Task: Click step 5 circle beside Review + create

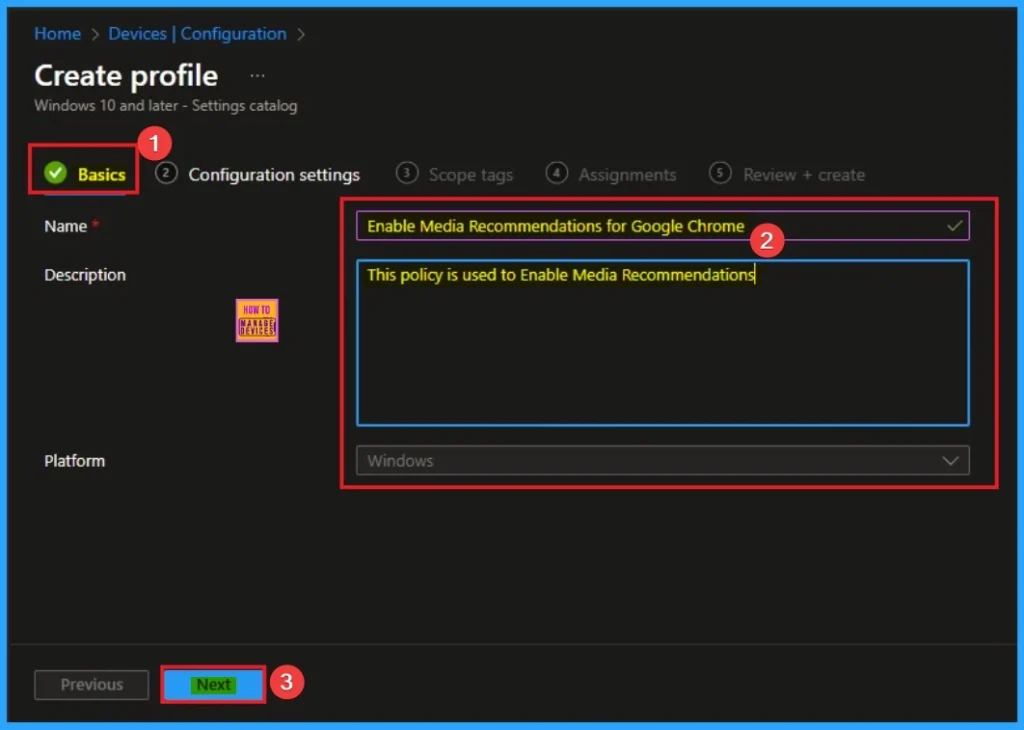Action: (x=718, y=173)
